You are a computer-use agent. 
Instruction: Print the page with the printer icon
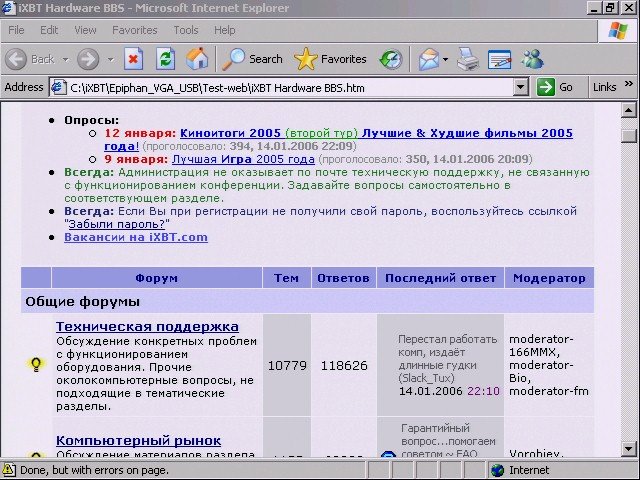tap(468, 59)
